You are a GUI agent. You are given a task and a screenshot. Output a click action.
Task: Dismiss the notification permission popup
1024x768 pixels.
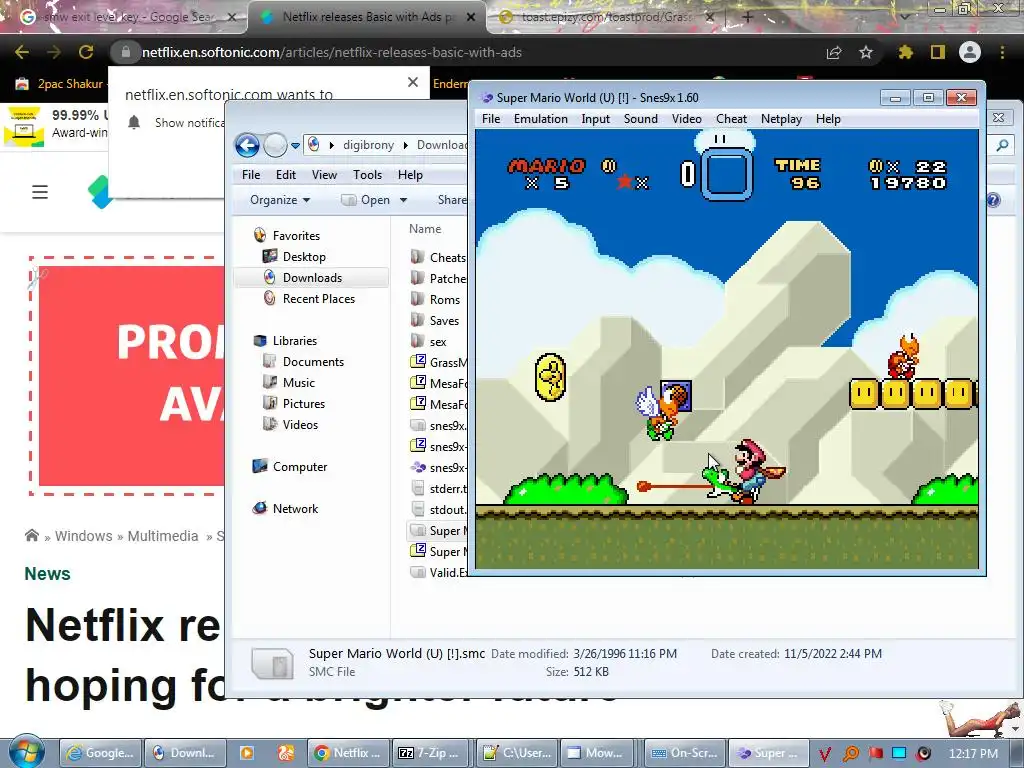tap(413, 82)
